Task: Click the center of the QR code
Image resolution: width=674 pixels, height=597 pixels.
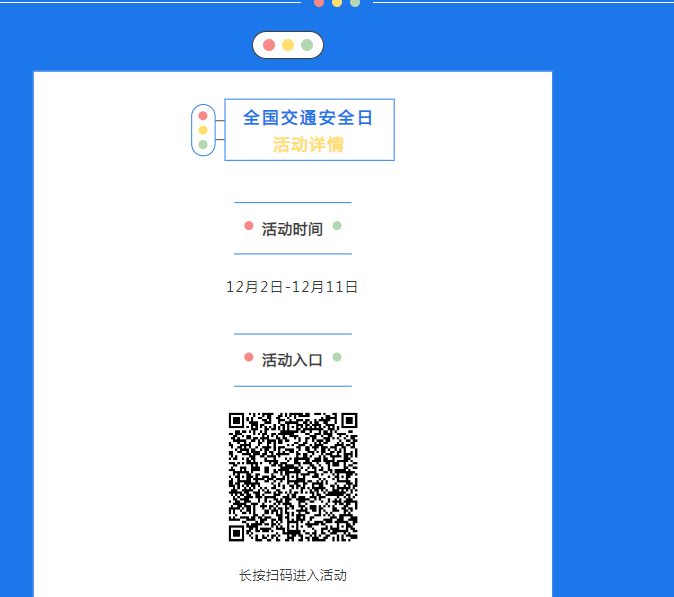Action: [293, 477]
